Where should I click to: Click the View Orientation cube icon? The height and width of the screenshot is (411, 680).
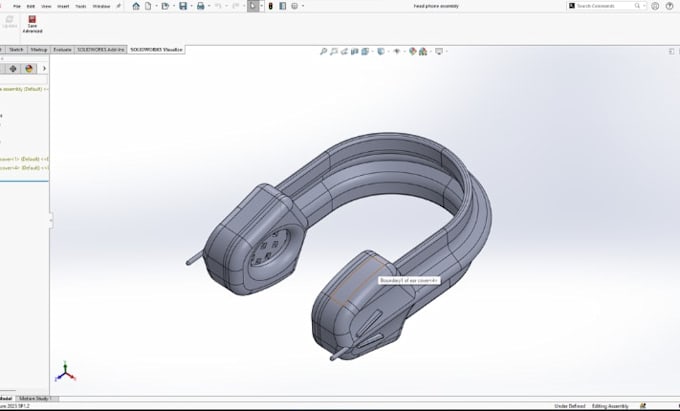[x=365, y=52]
